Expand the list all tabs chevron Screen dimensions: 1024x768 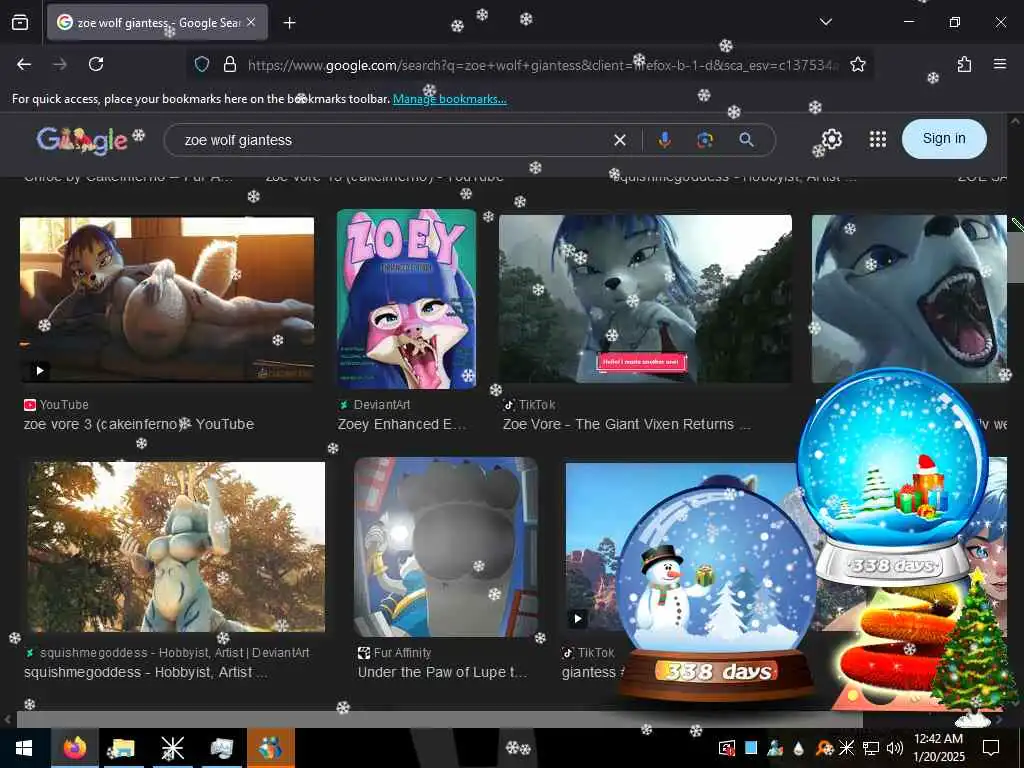click(x=825, y=22)
